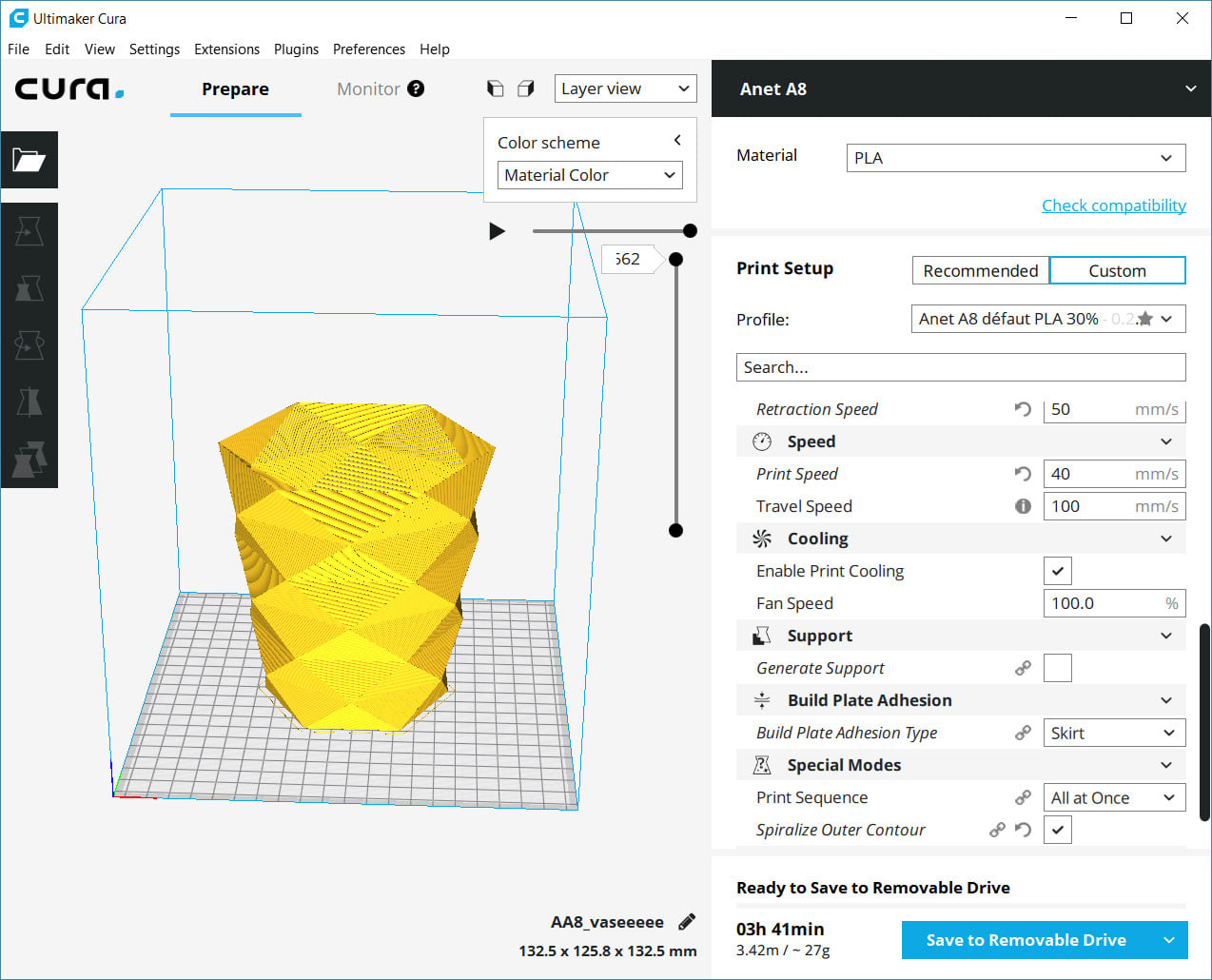Select the Scale tool
The height and width of the screenshot is (980, 1212).
[29, 286]
